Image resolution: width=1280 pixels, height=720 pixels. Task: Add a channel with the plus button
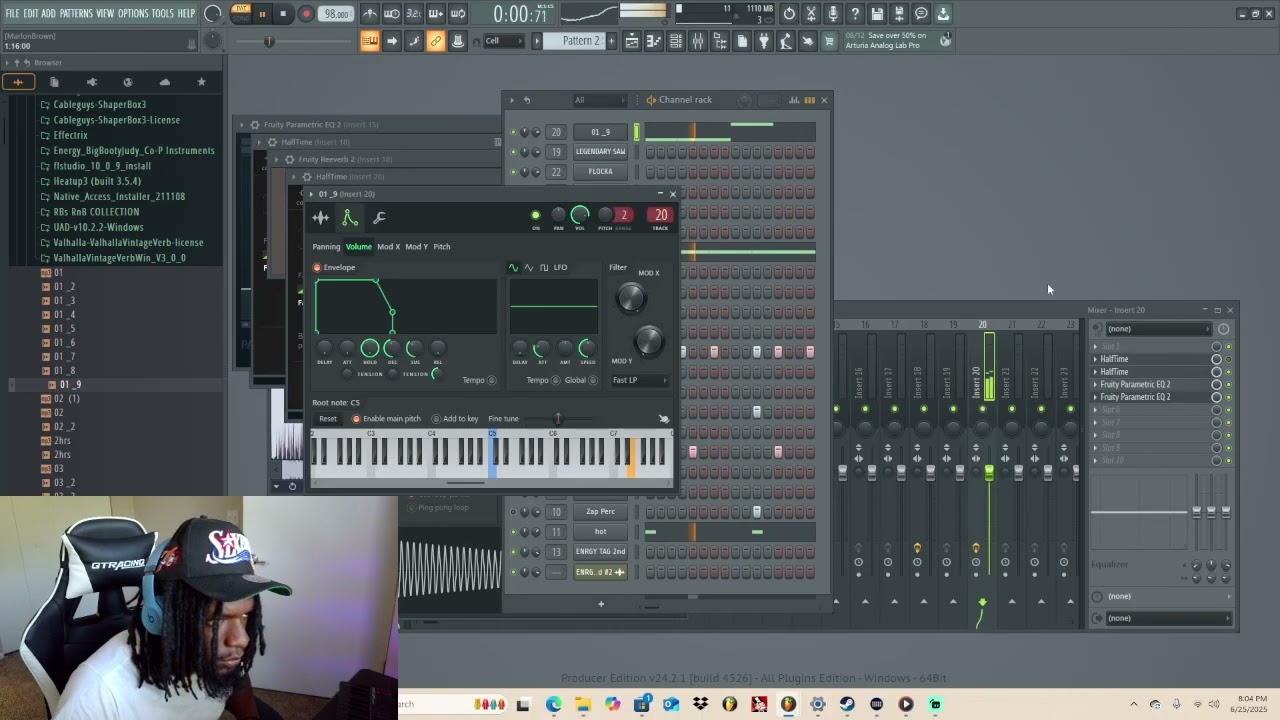[601, 604]
